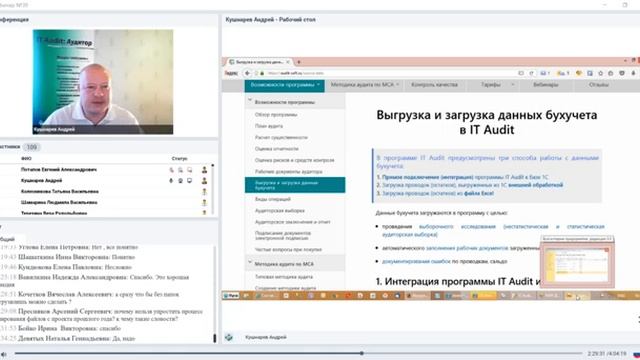
Task: Click the moderator avatar icon in Кушнарев Андрей's row
Action: tap(204, 180)
